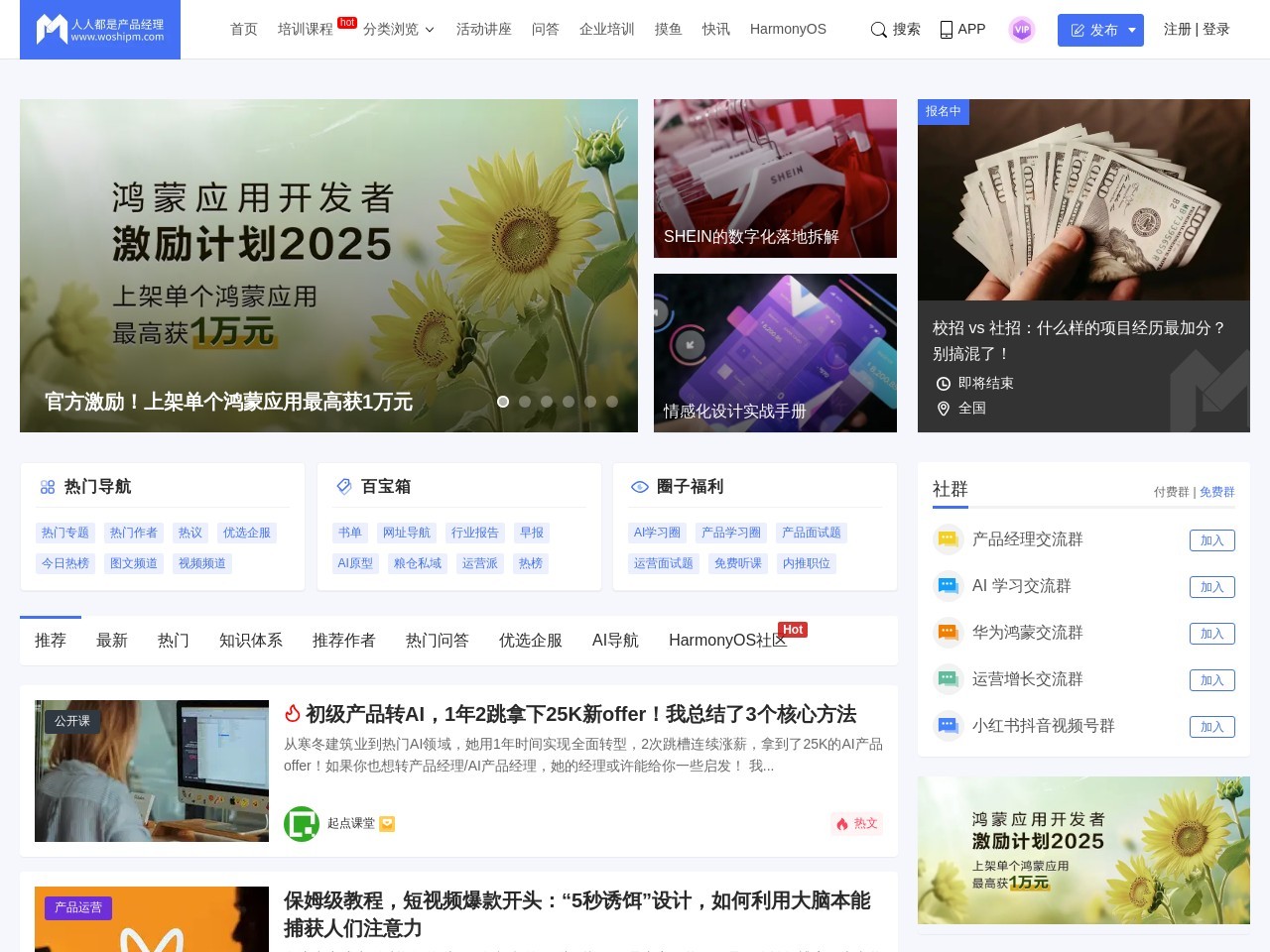
Task: Switch to the third carousel slide dot
Action: (547, 402)
